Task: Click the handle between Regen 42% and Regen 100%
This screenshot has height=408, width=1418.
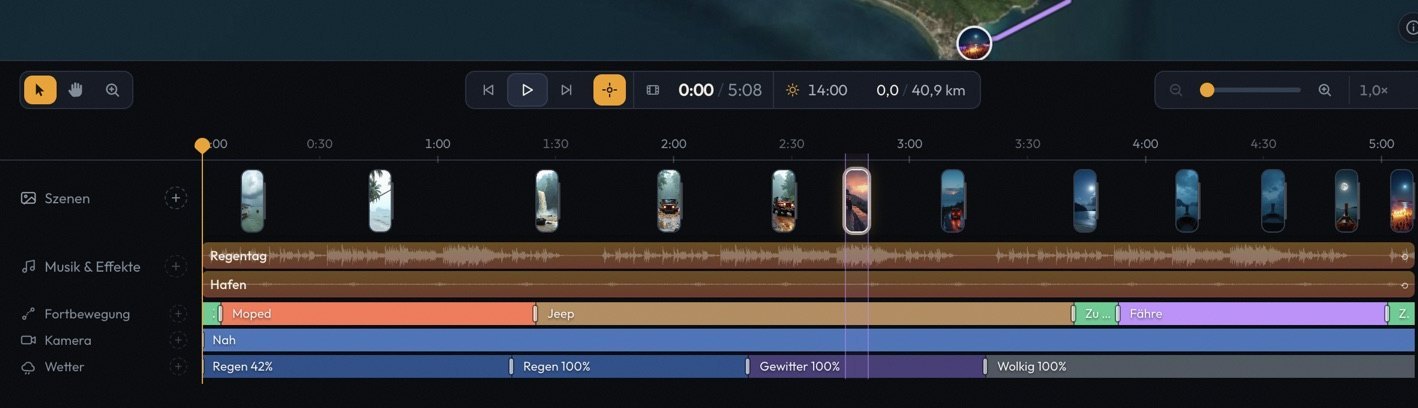Action: click(511, 367)
